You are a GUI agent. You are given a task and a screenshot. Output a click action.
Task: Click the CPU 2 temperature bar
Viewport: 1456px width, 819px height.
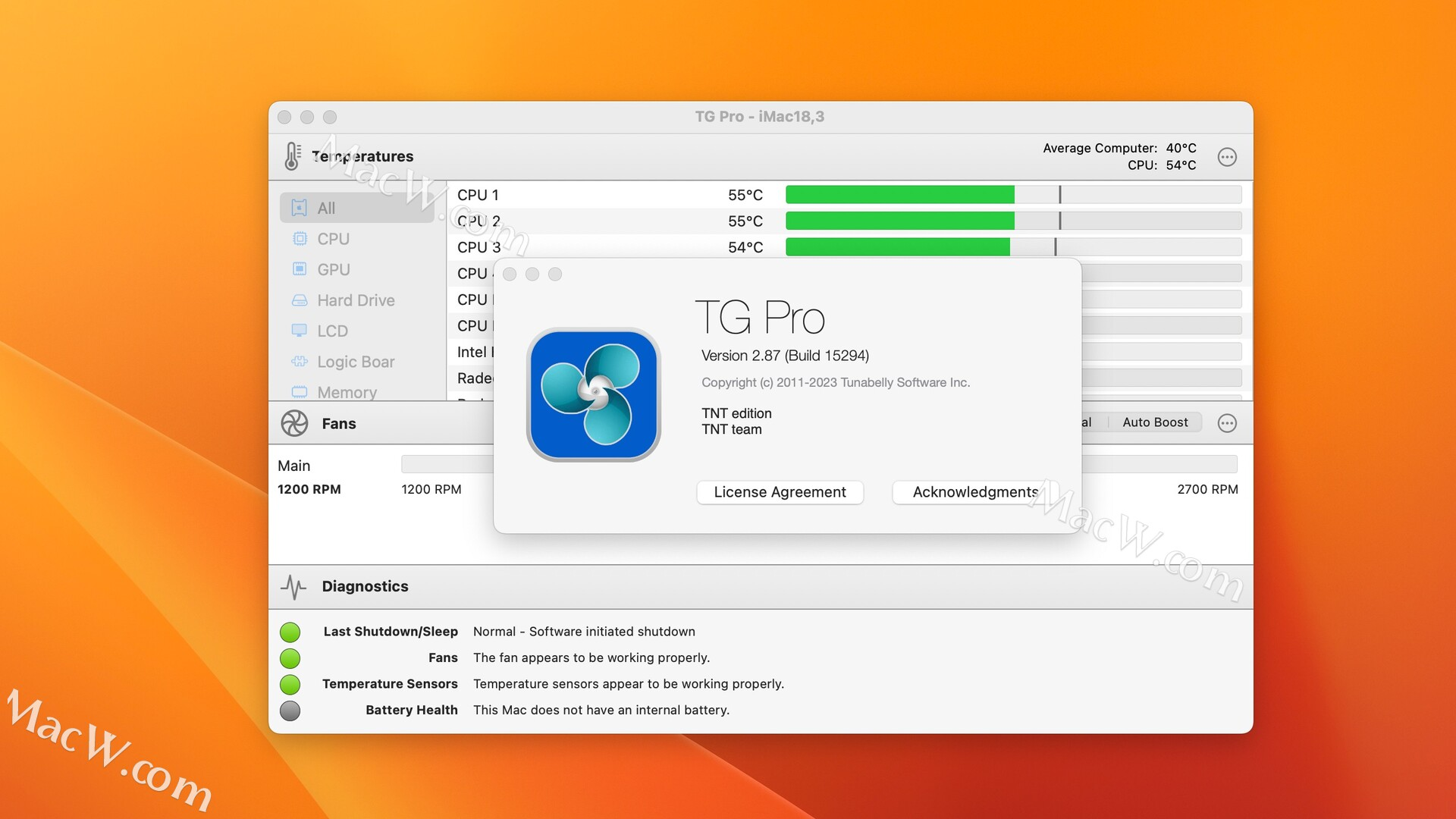pyautogui.click(x=1013, y=221)
